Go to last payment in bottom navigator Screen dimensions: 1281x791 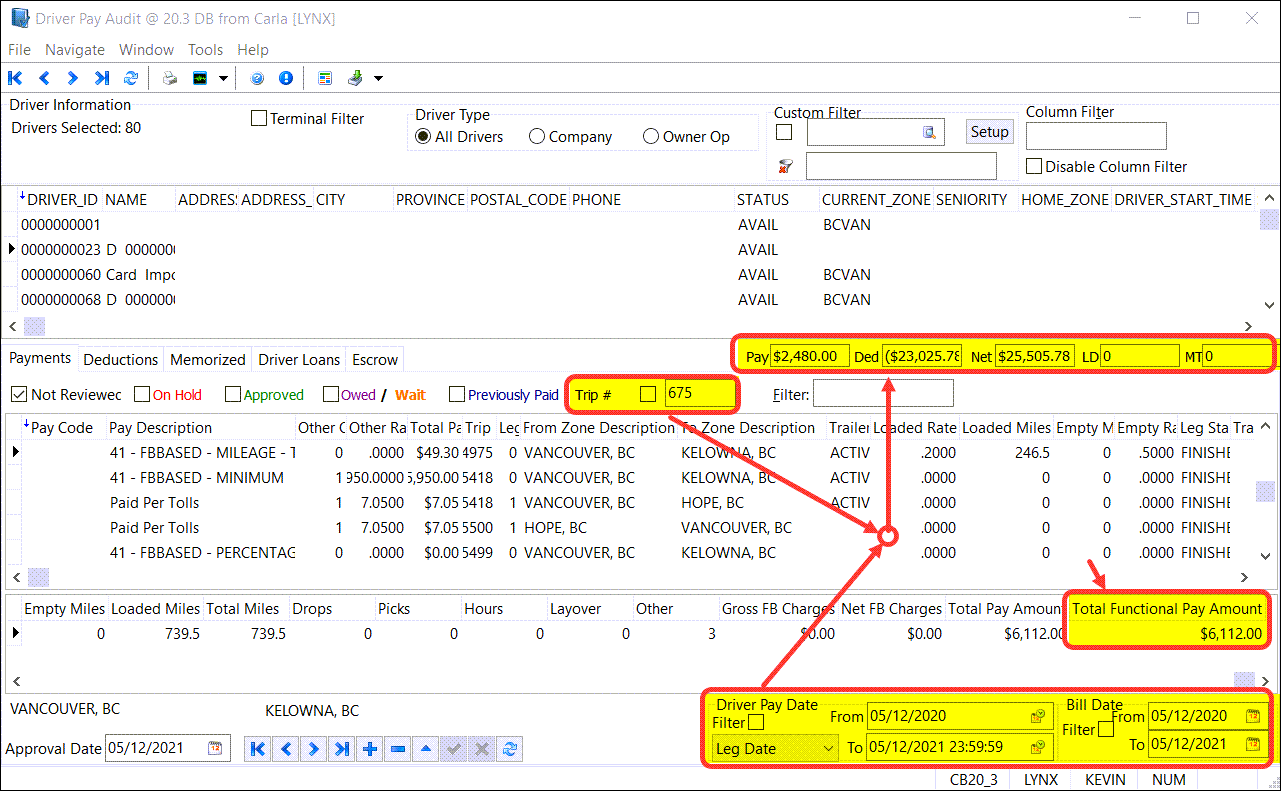[x=342, y=748]
